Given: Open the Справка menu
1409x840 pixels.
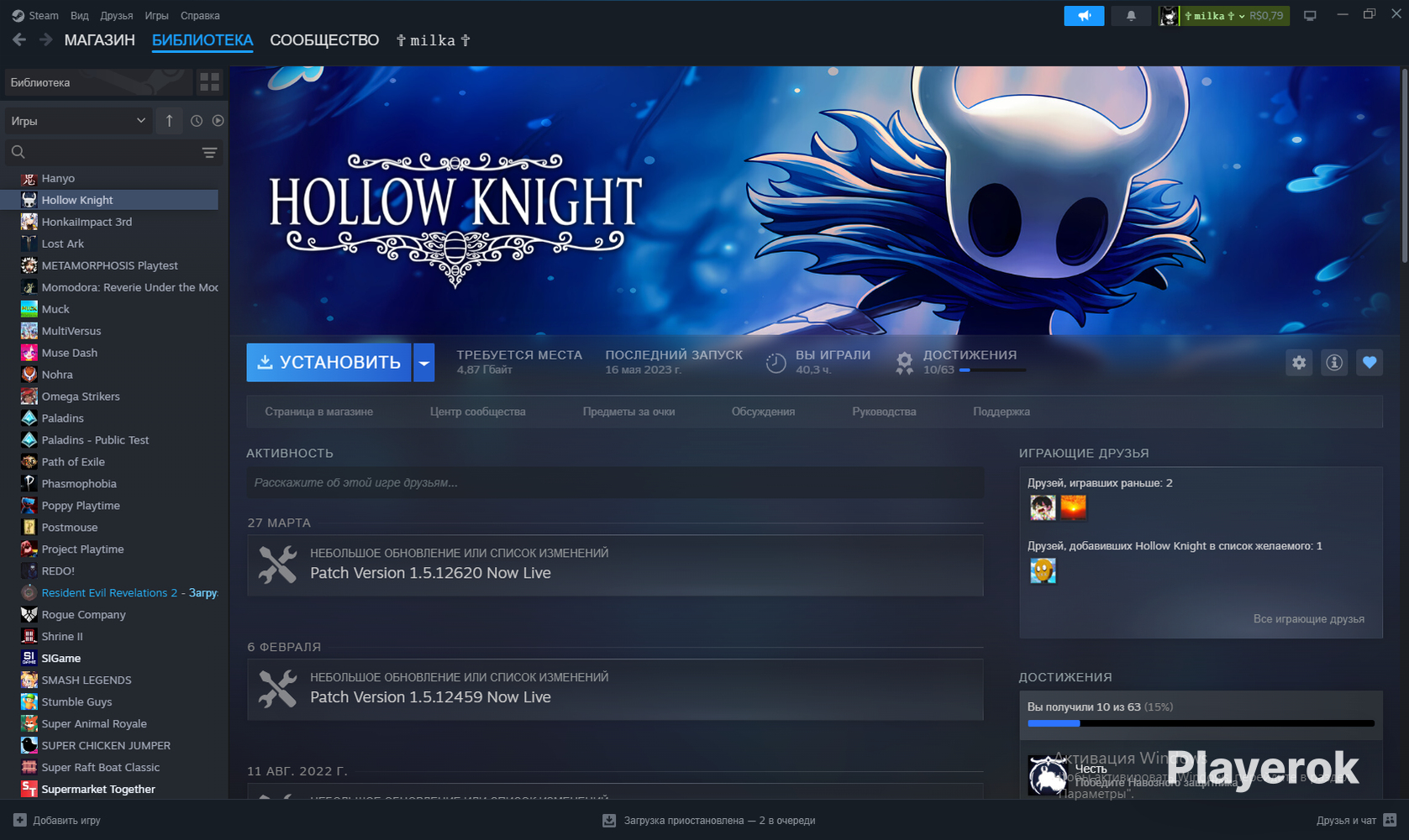Looking at the screenshot, I should tap(200, 16).
